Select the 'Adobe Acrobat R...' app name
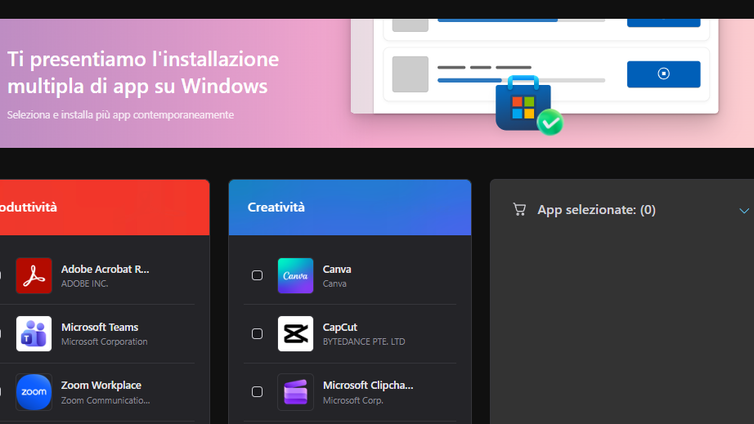 [x=105, y=269]
